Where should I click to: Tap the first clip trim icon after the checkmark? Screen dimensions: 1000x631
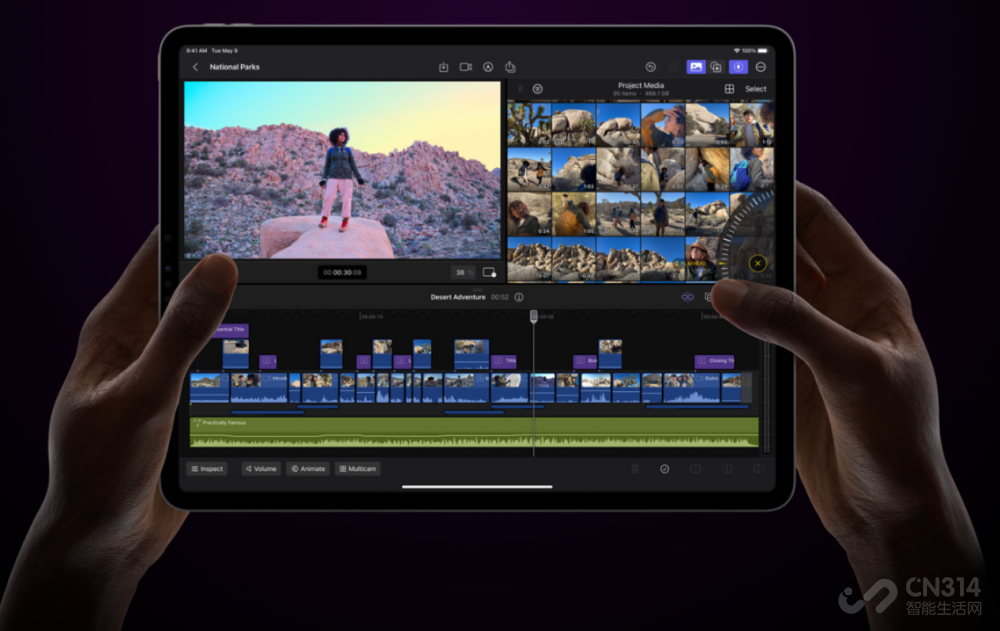click(x=696, y=469)
